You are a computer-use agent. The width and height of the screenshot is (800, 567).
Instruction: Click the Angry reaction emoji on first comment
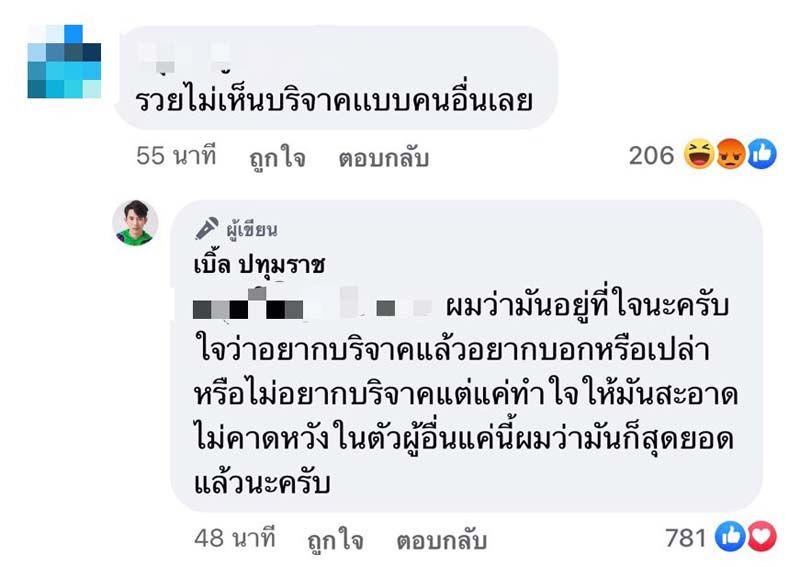tap(730, 155)
